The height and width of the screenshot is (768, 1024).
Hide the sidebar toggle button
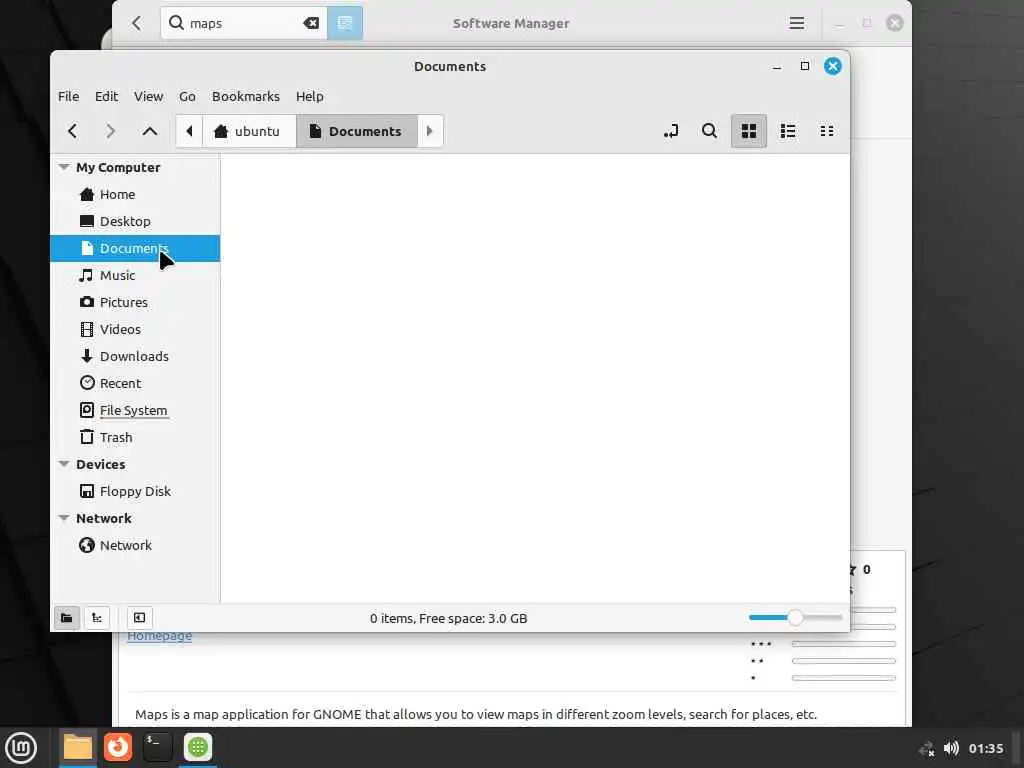point(139,618)
